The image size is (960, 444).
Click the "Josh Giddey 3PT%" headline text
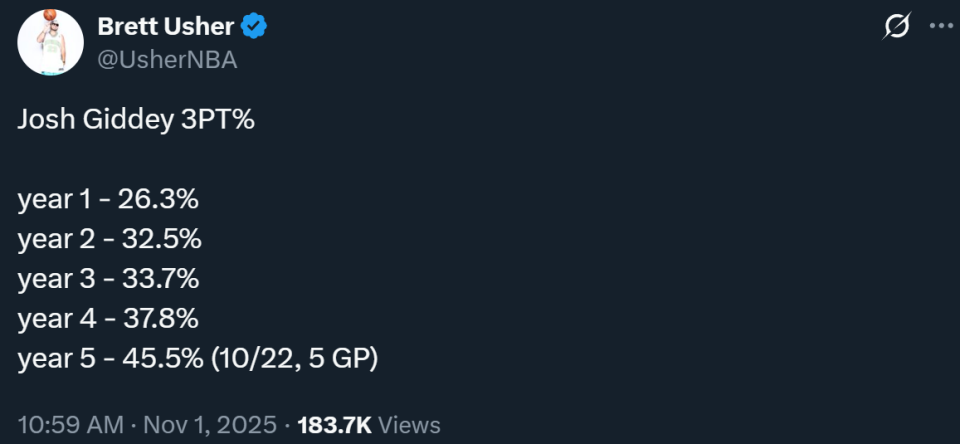pos(136,120)
